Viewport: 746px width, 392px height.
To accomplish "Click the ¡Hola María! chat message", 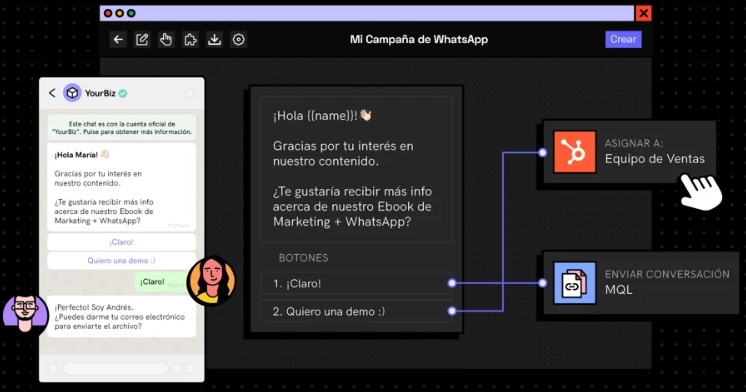I will (x=121, y=187).
